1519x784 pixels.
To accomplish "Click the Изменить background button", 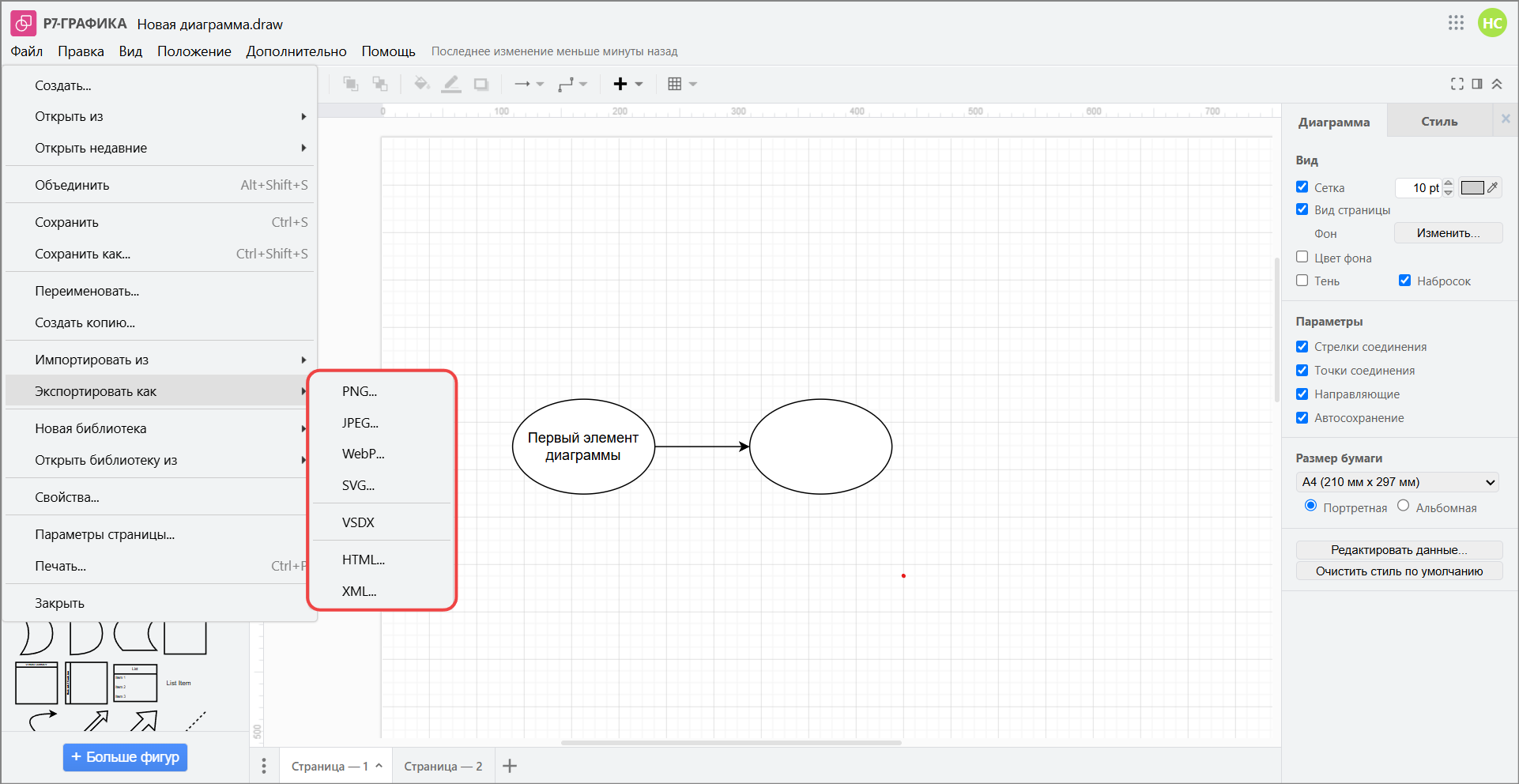I will click(x=1448, y=233).
